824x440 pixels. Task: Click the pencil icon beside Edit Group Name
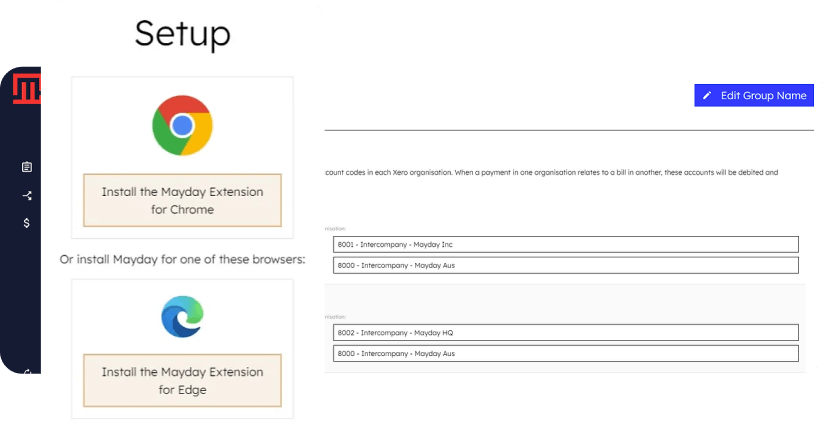pos(707,96)
